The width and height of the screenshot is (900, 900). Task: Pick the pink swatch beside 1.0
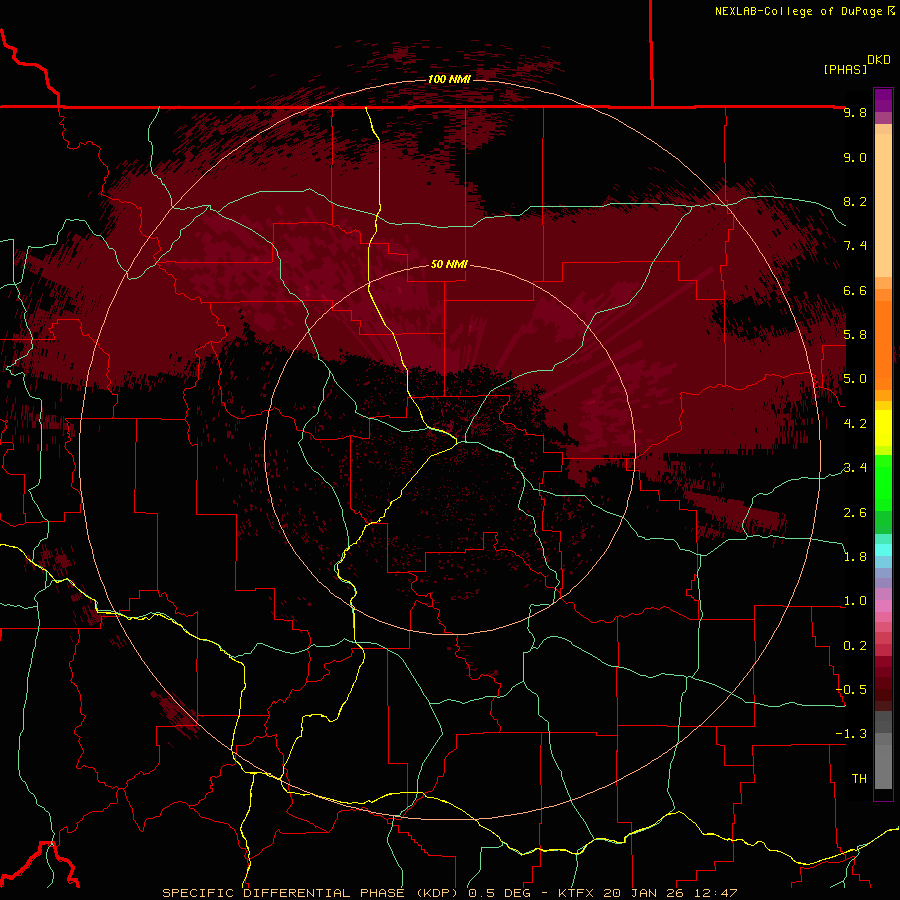click(x=883, y=606)
